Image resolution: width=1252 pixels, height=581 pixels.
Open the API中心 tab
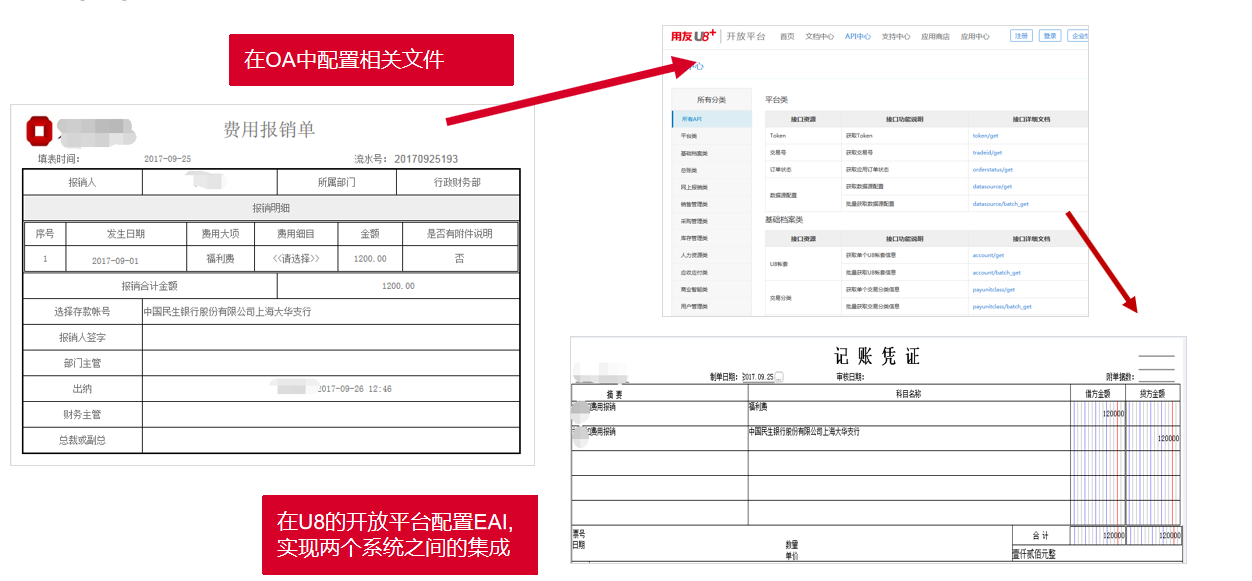[857, 36]
